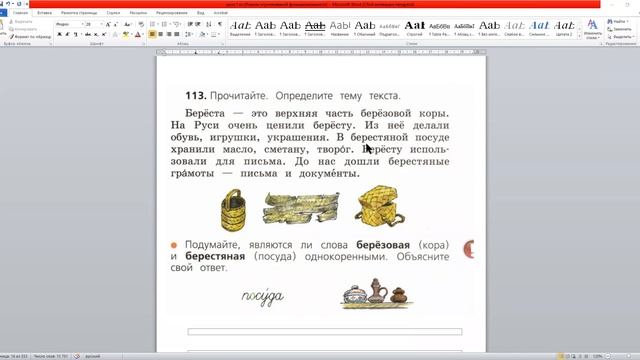The image size is (640, 360).
Task: Switch to the Разметка страницы tab
Action: pos(79,13)
